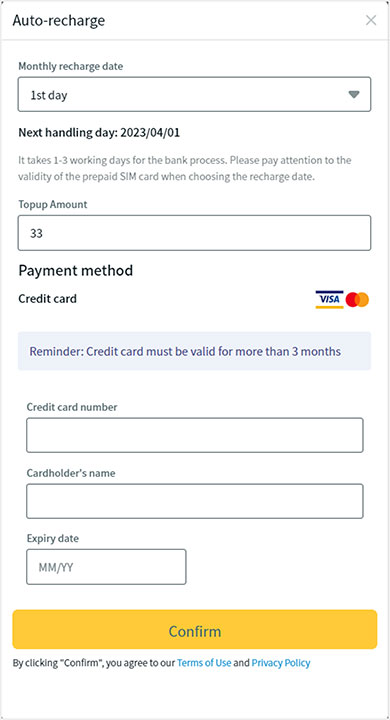
Task: Click the credit card validity reminder banner
Action: (x=194, y=351)
